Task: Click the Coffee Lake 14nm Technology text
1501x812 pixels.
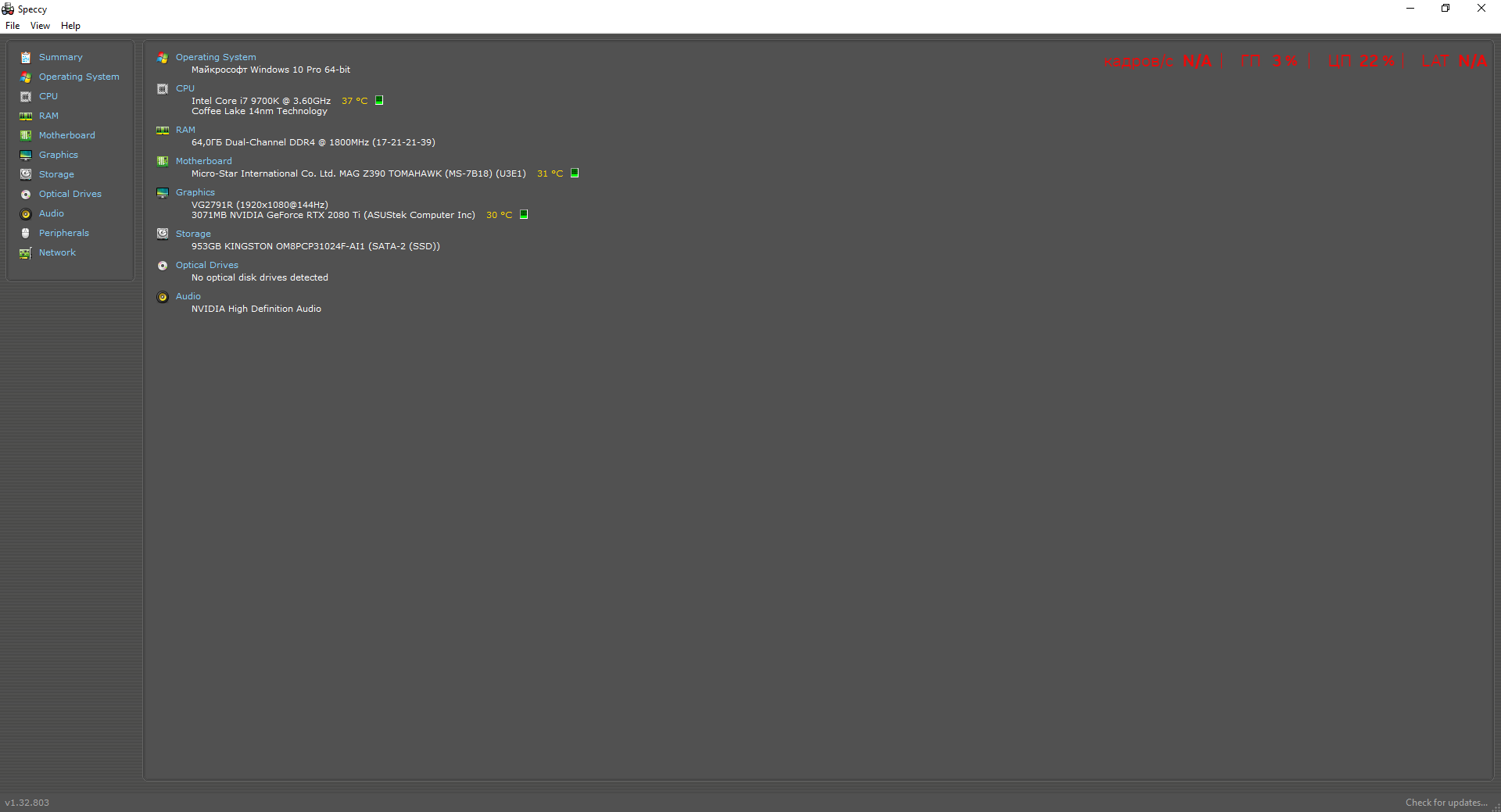Action: 260,111
